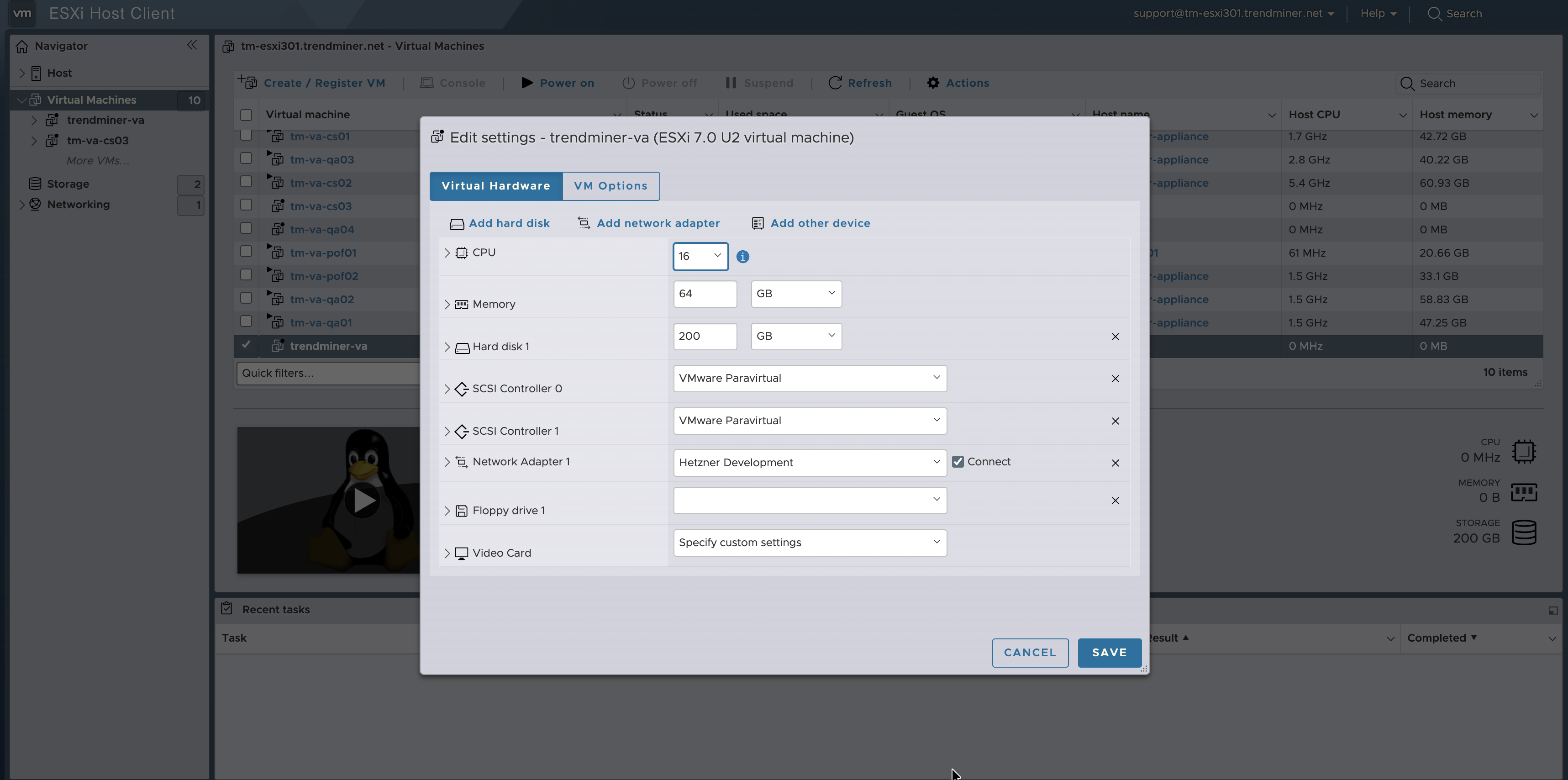The height and width of the screenshot is (780, 1568).
Task: Check the tm-va-cs03 row checkbox
Action: coord(246,205)
